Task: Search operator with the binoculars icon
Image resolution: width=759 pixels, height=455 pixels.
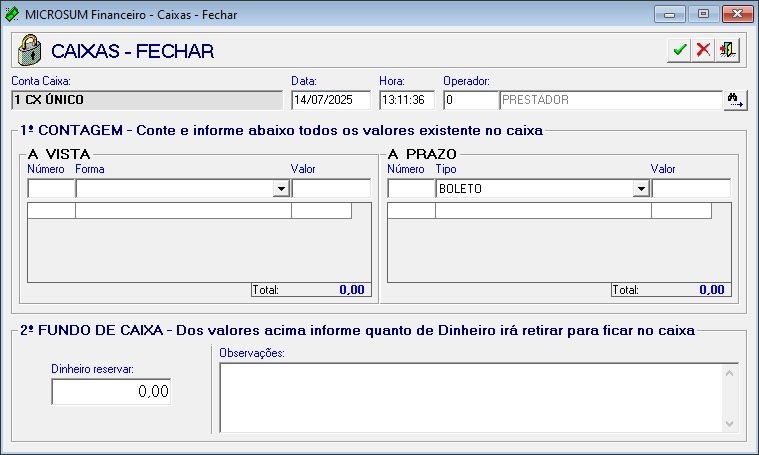Action: pos(735,100)
